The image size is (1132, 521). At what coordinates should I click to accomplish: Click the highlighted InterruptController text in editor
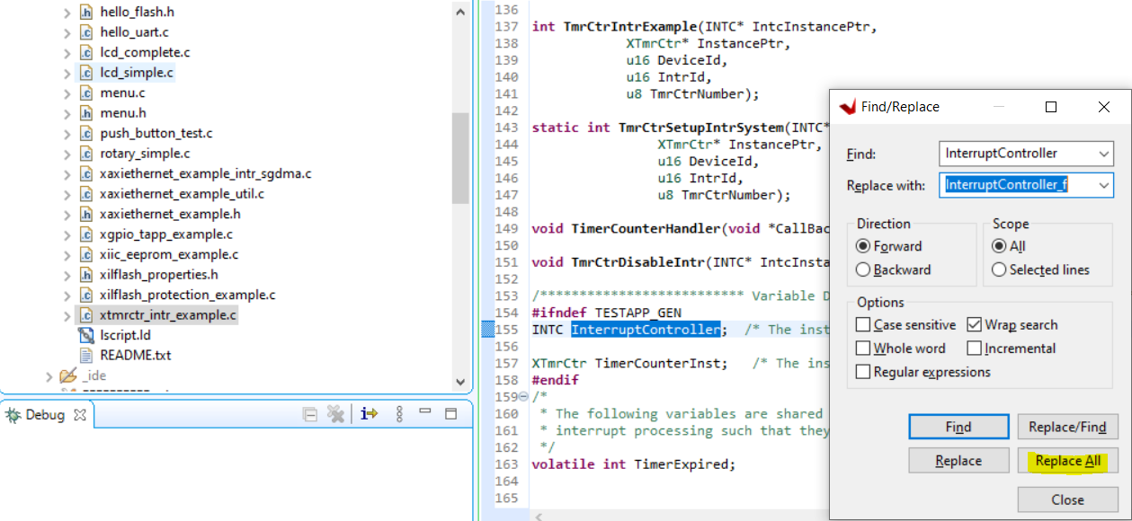click(x=646, y=330)
